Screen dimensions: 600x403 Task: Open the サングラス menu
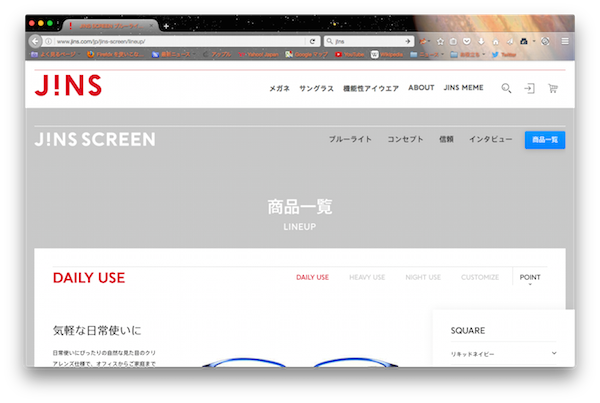click(316, 88)
